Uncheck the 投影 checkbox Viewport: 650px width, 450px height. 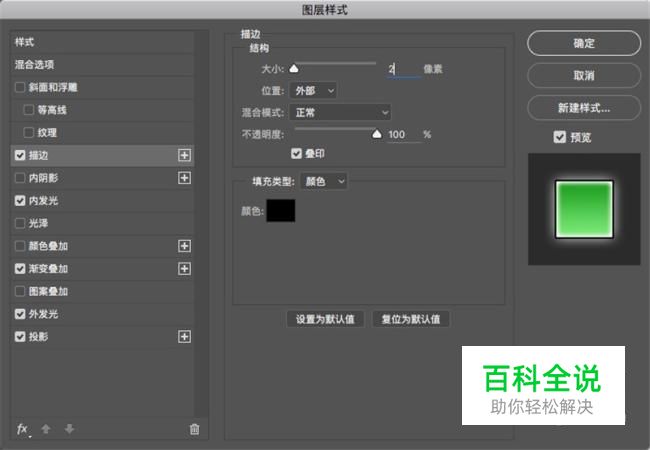coord(20,337)
